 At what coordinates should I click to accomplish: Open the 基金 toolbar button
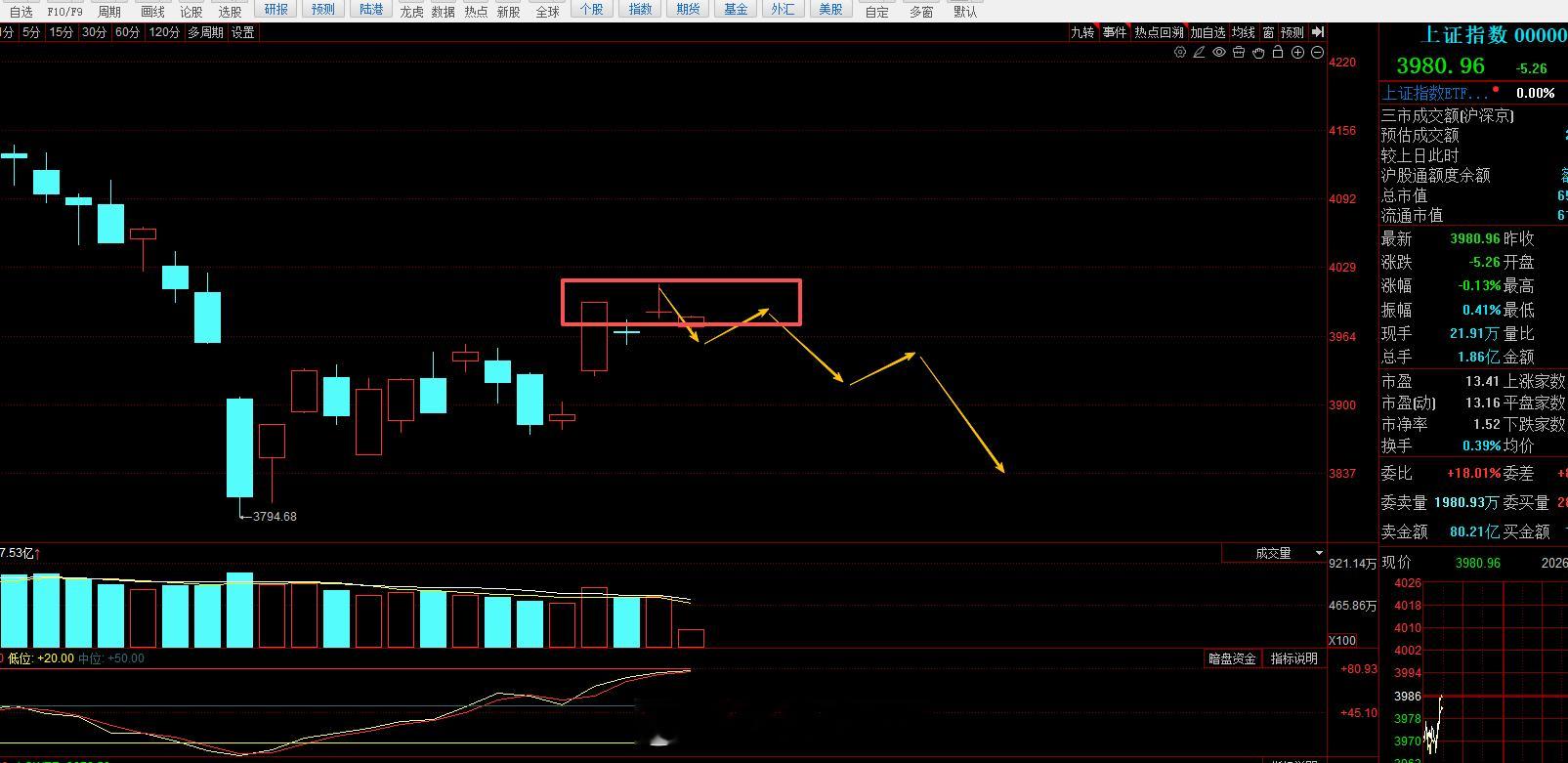click(x=736, y=10)
